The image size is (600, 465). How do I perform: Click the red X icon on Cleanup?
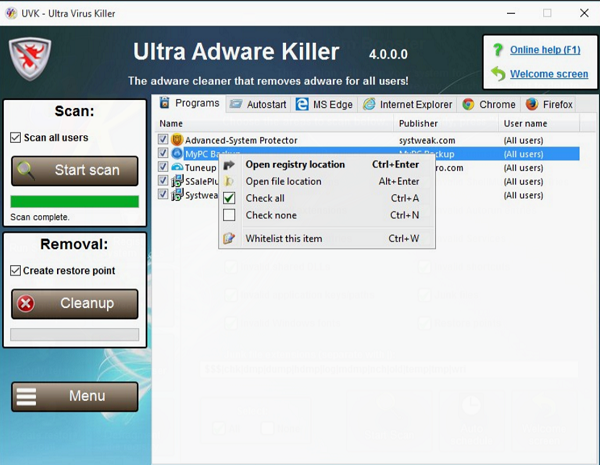point(26,304)
